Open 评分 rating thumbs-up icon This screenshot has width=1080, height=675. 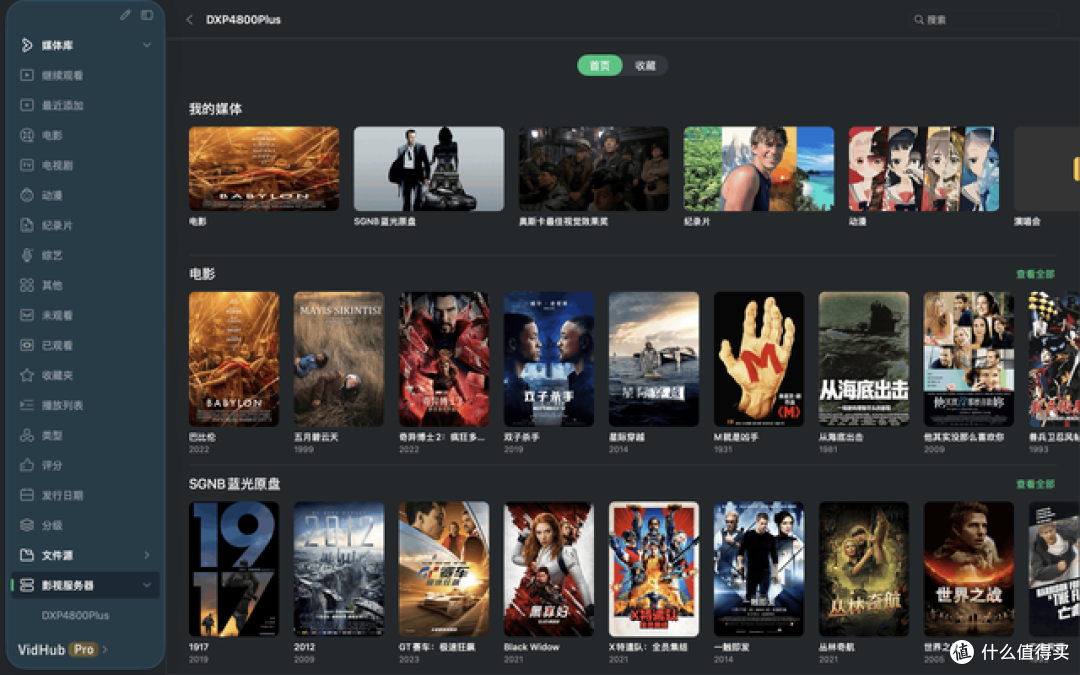tap(27, 465)
